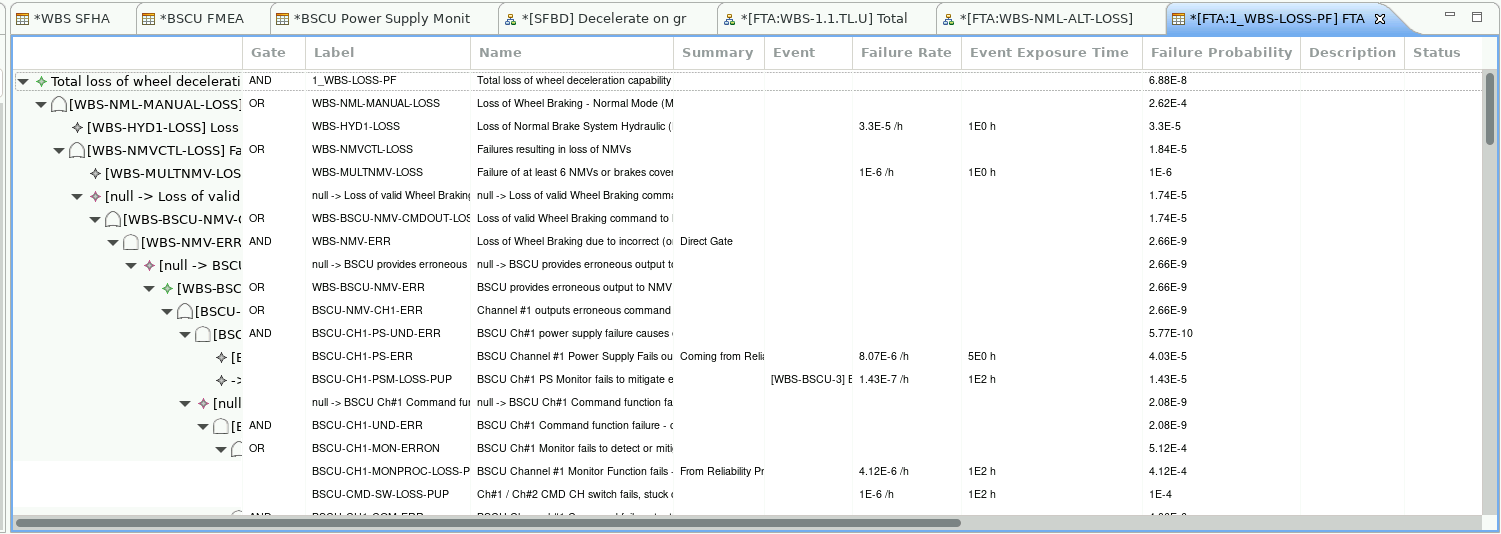Viewport: 1501px width, 534px height.
Task: Click the Description column header
Action: [x=1352, y=53]
